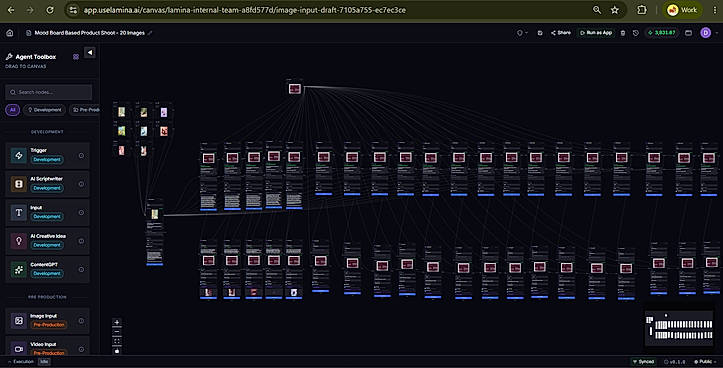Open the browser three-dot menu
This screenshot has height=368, width=723.
click(x=715, y=10)
